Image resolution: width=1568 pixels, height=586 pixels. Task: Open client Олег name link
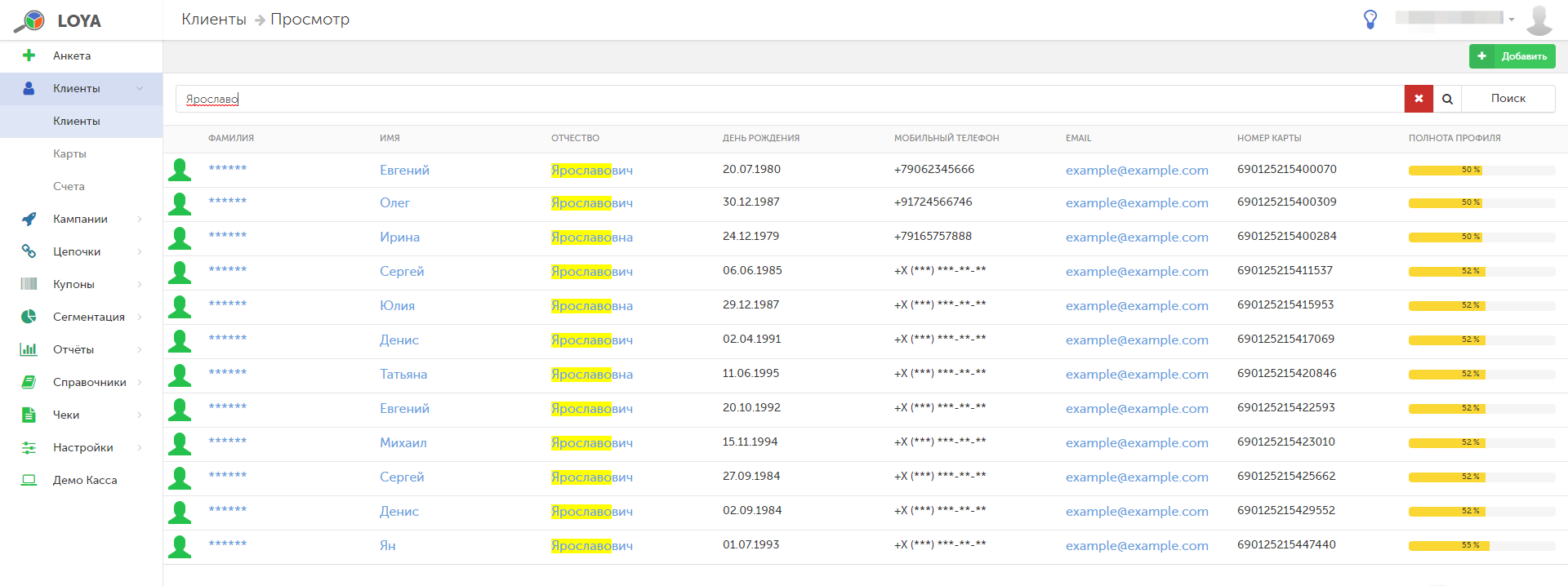coord(394,202)
